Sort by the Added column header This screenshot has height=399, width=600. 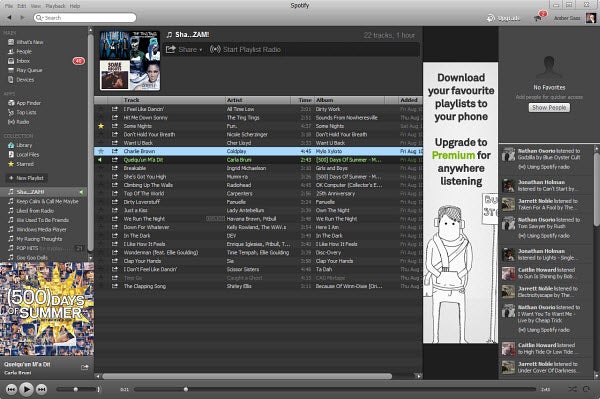tap(410, 100)
